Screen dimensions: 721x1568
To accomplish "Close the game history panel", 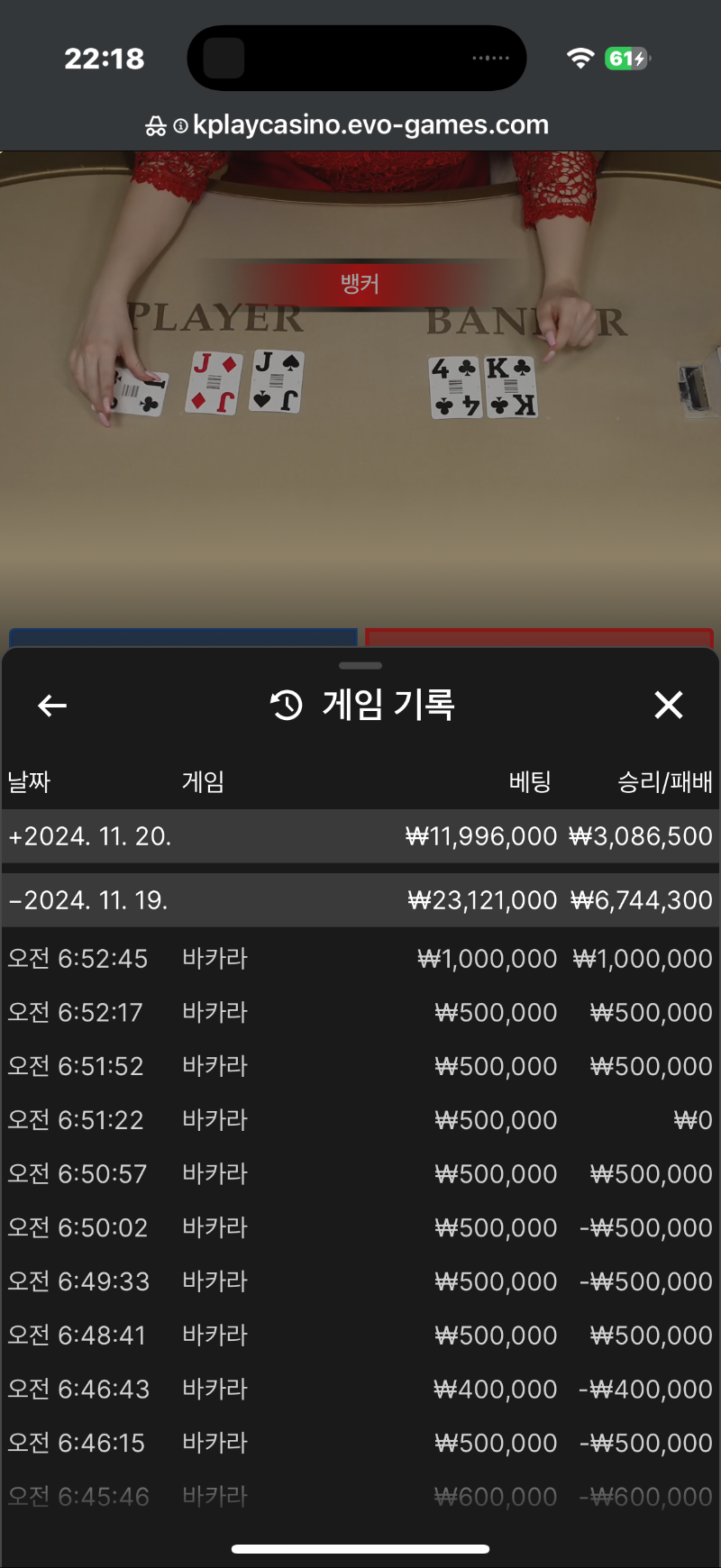I will (668, 705).
